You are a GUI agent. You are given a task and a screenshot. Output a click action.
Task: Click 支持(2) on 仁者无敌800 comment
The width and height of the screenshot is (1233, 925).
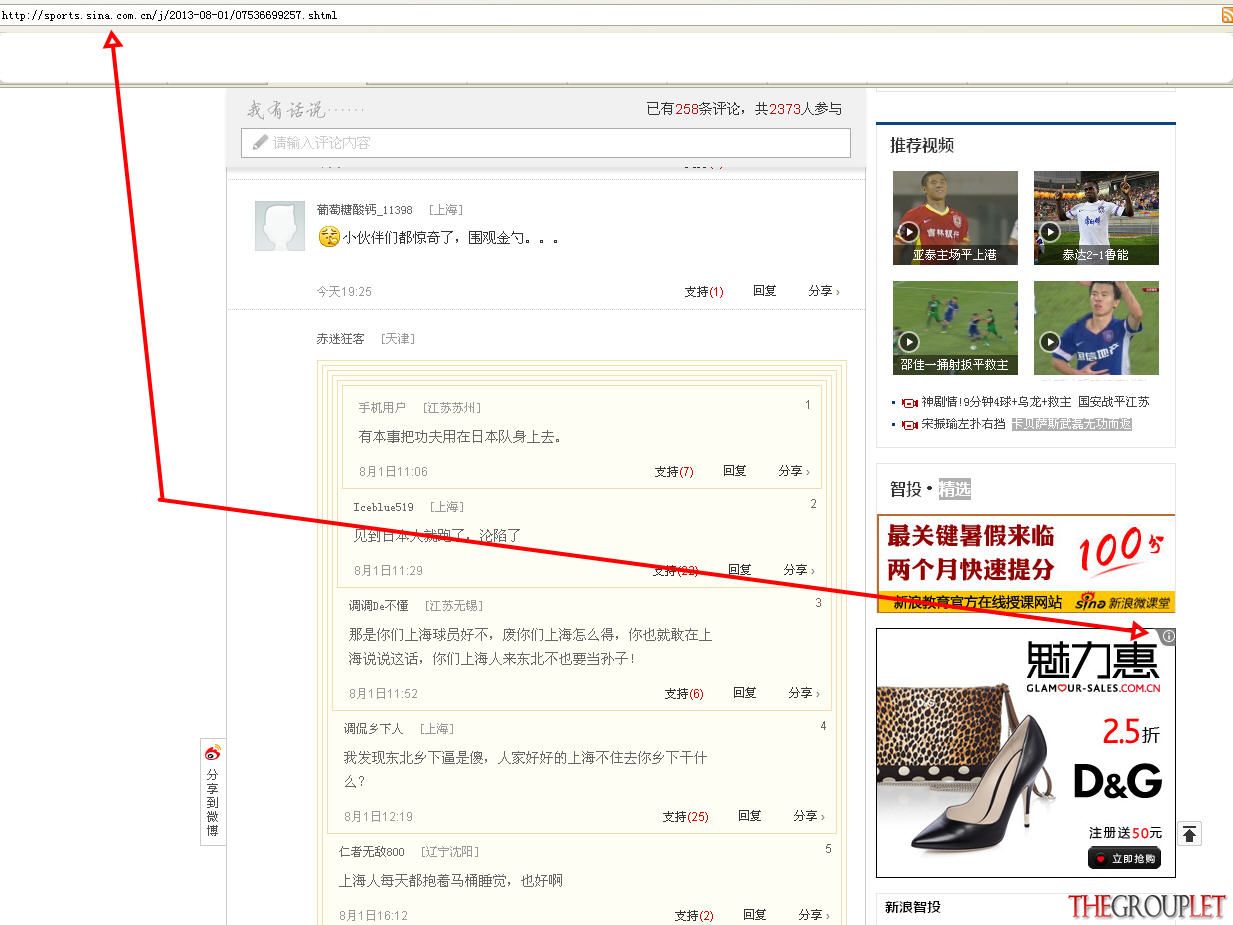pos(694,915)
